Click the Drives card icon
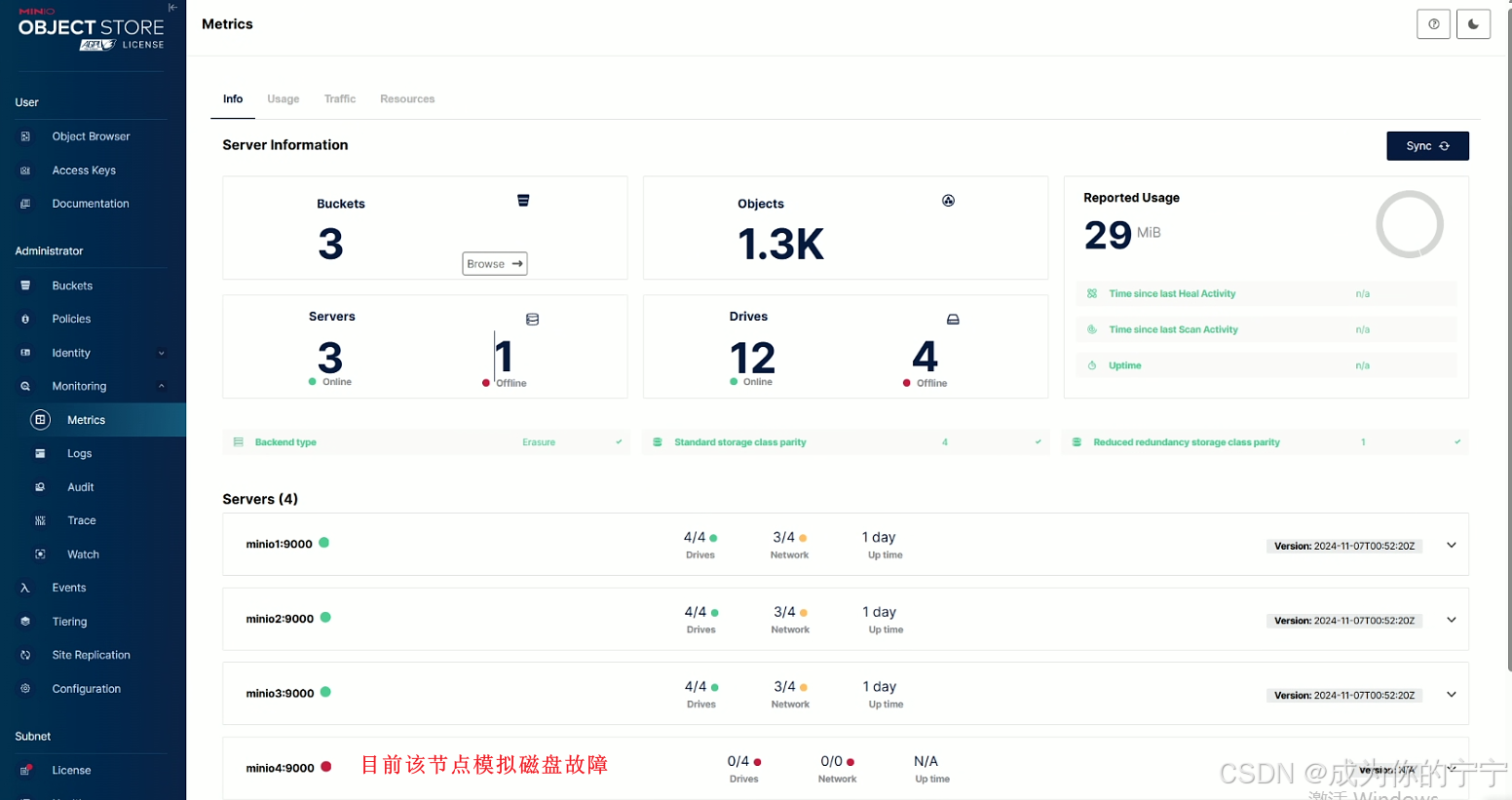 click(953, 320)
